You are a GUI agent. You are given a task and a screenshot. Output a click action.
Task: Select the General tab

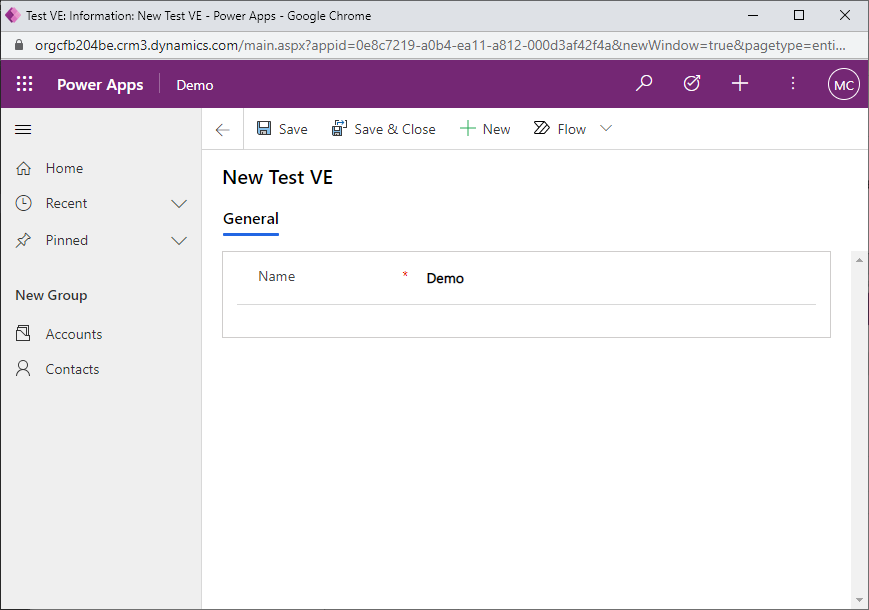(250, 219)
